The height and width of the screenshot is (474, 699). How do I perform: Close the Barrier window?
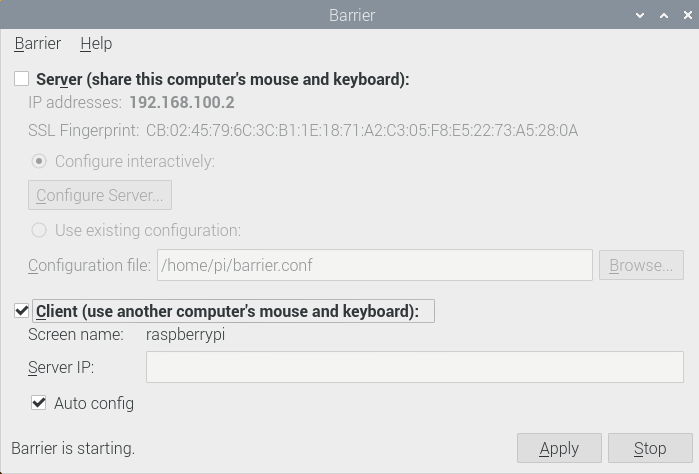pyautogui.click(x=687, y=15)
